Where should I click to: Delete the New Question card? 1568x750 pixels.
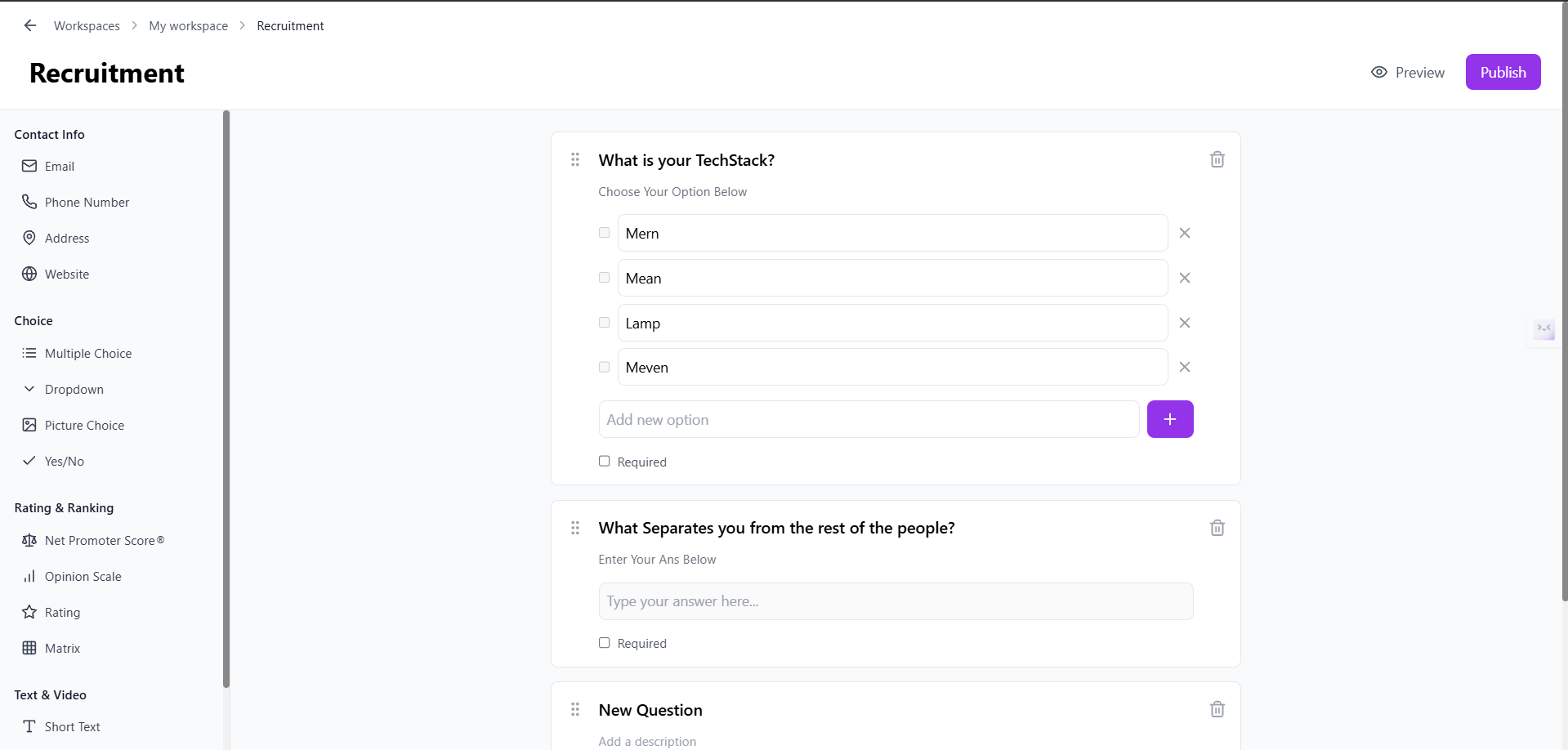tap(1217, 709)
